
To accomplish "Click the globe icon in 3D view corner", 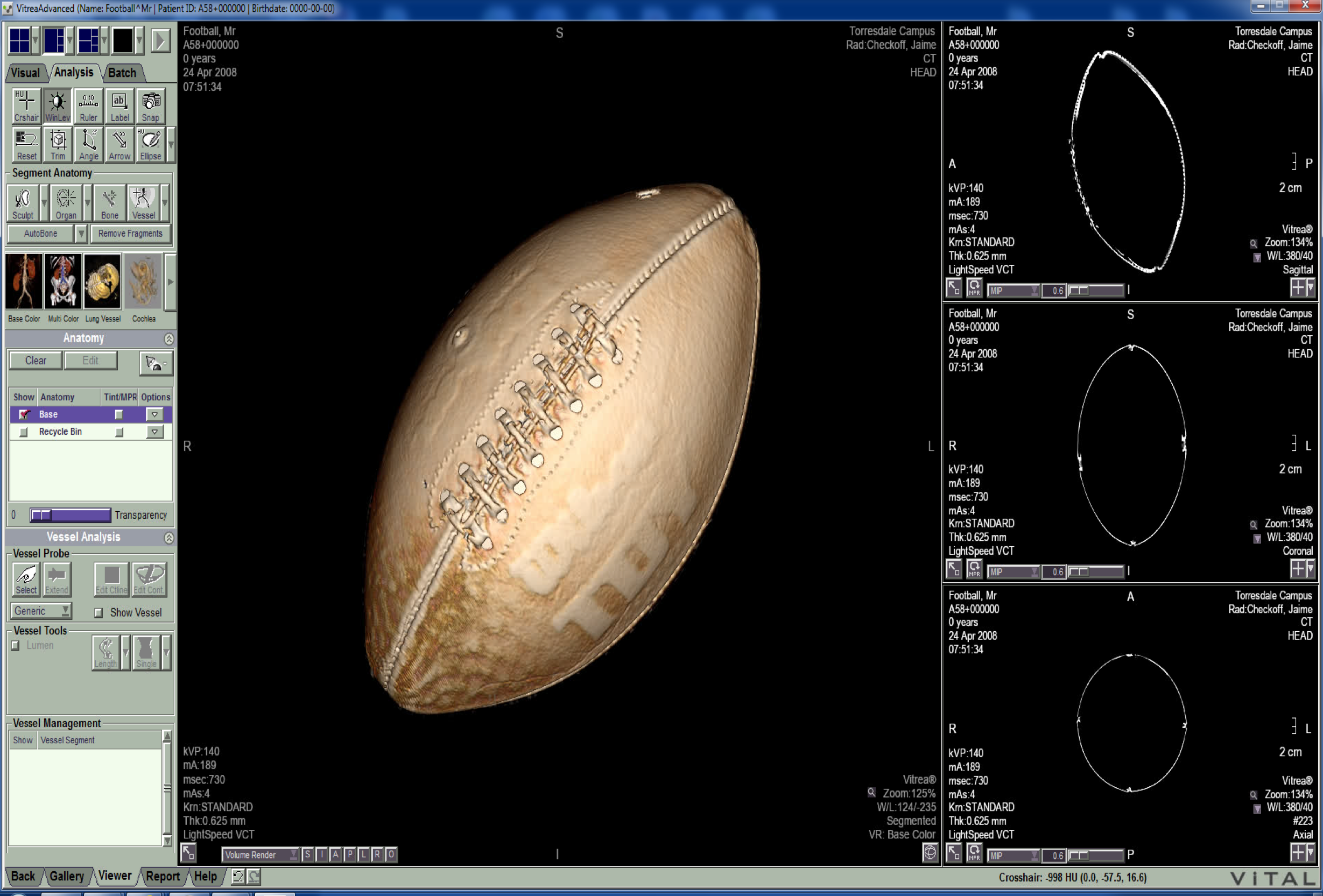I will tap(930, 852).
